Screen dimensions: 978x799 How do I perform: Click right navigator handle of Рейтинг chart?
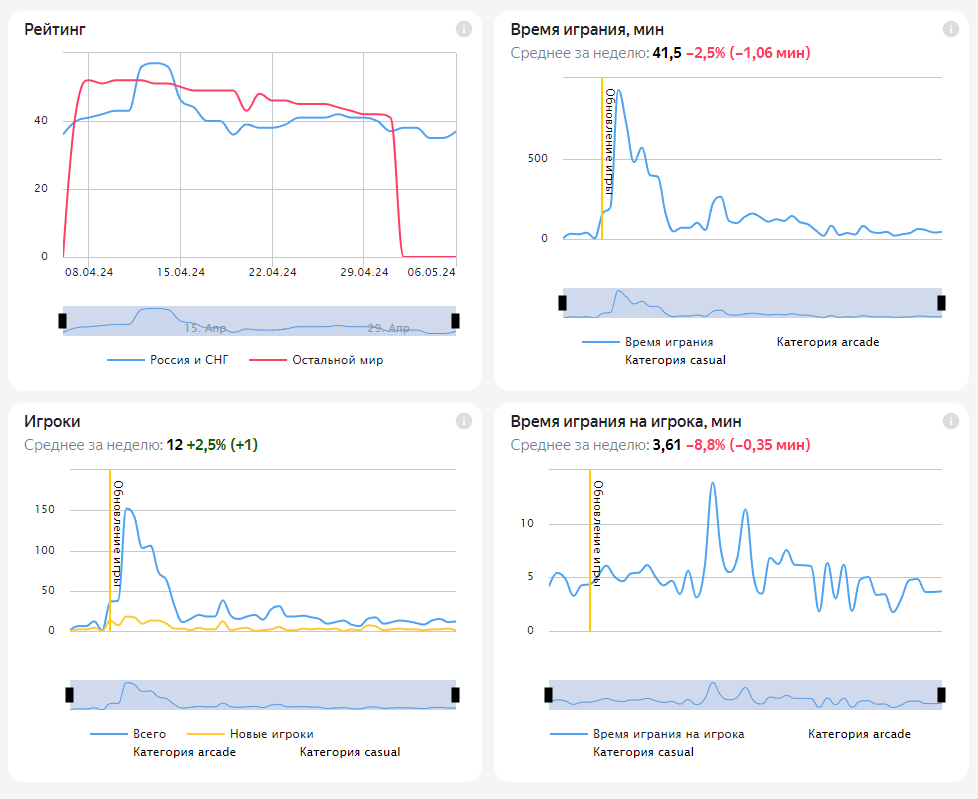click(x=456, y=320)
